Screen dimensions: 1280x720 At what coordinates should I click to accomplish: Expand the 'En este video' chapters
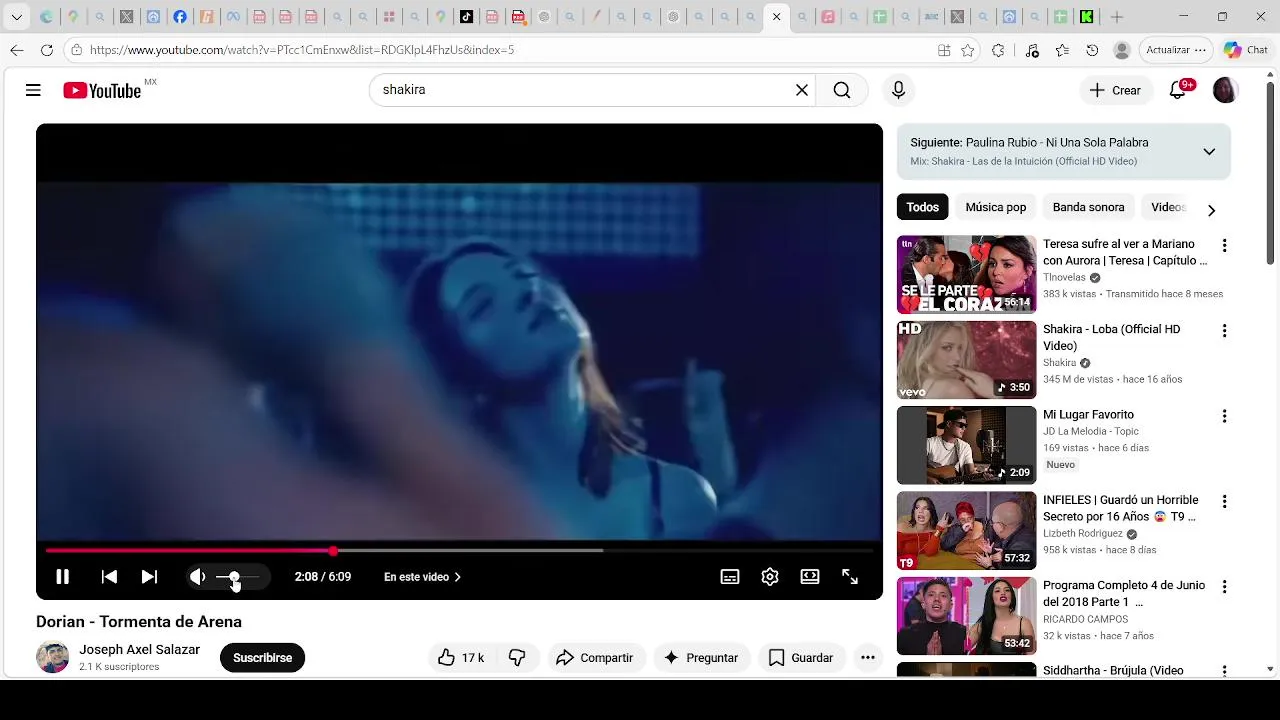tap(422, 577)
